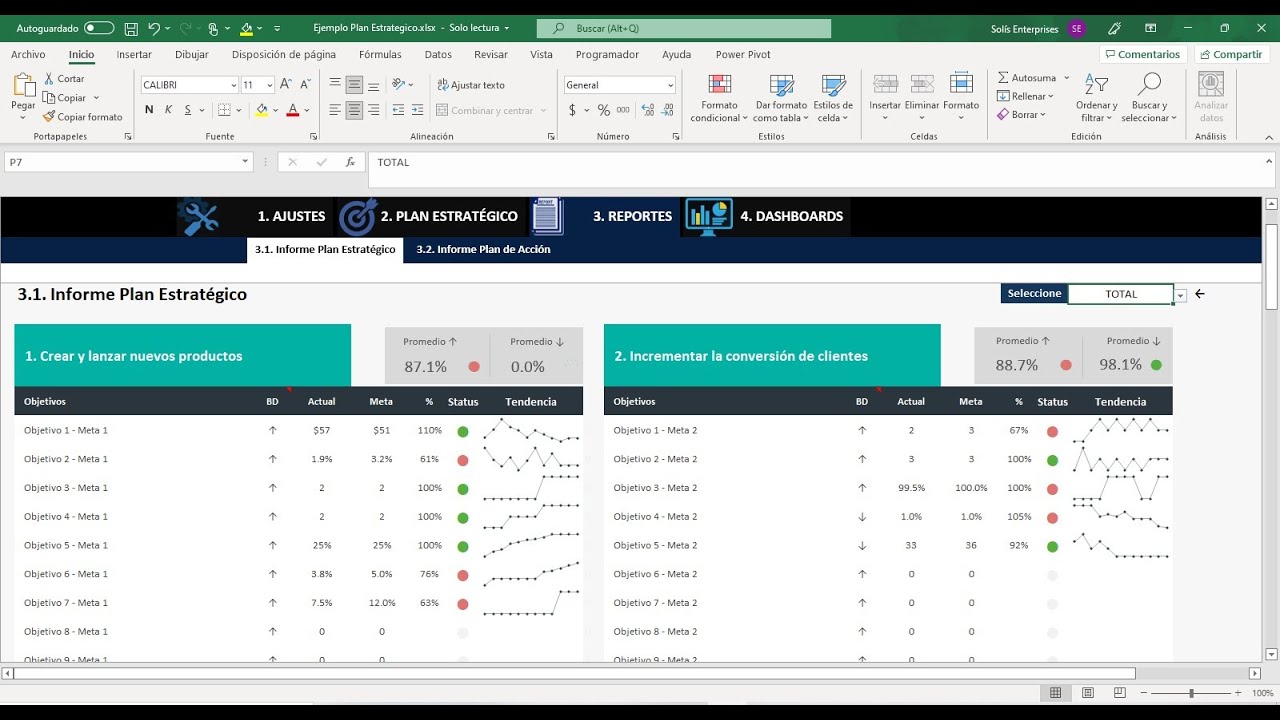Apply accounting dollar format
Screen dimensions: 1280x720
pos(572,110)
